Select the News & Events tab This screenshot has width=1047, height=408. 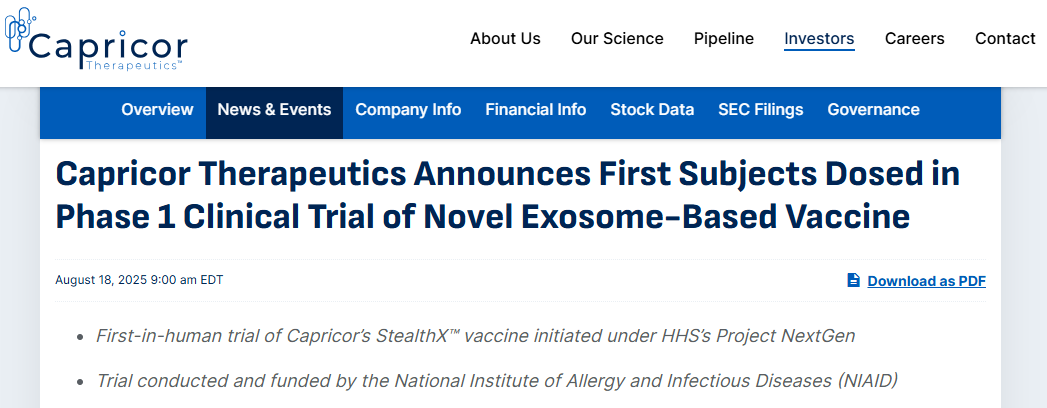pyautogui.click(x=274, y=110)
